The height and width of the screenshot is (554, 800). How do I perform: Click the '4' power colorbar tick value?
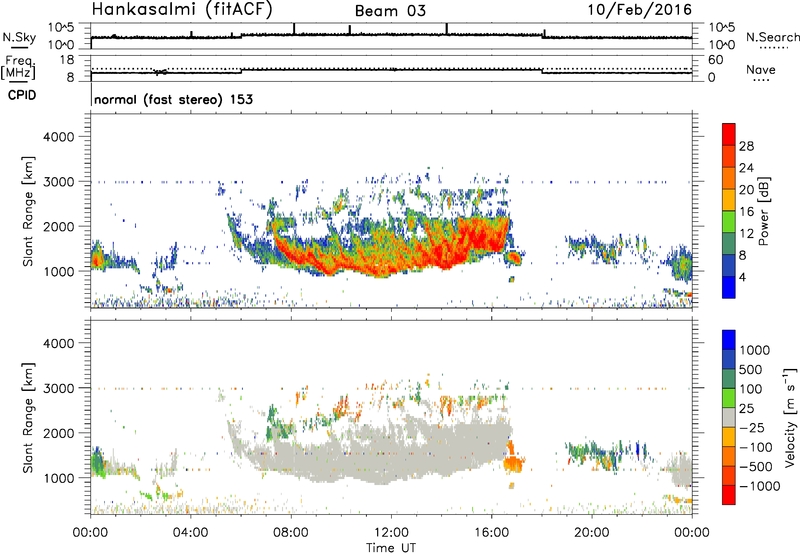pyautogui.click(x=742, y=277)
